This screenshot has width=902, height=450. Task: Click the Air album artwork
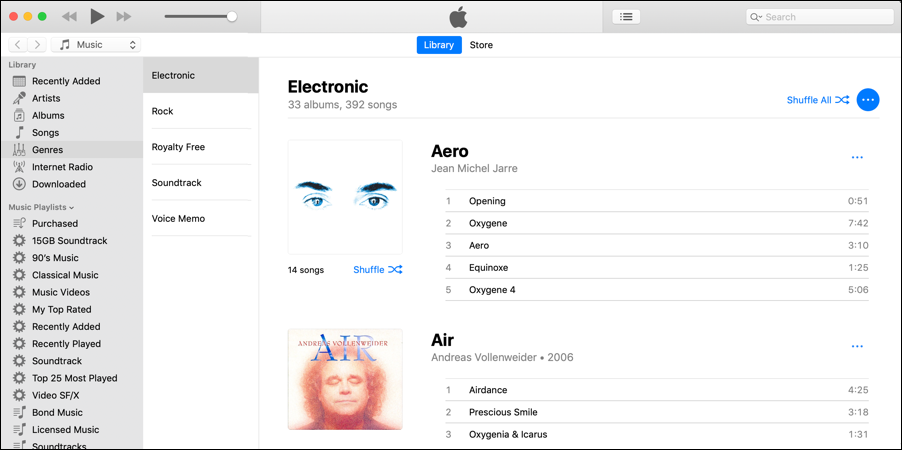[345, 379]
